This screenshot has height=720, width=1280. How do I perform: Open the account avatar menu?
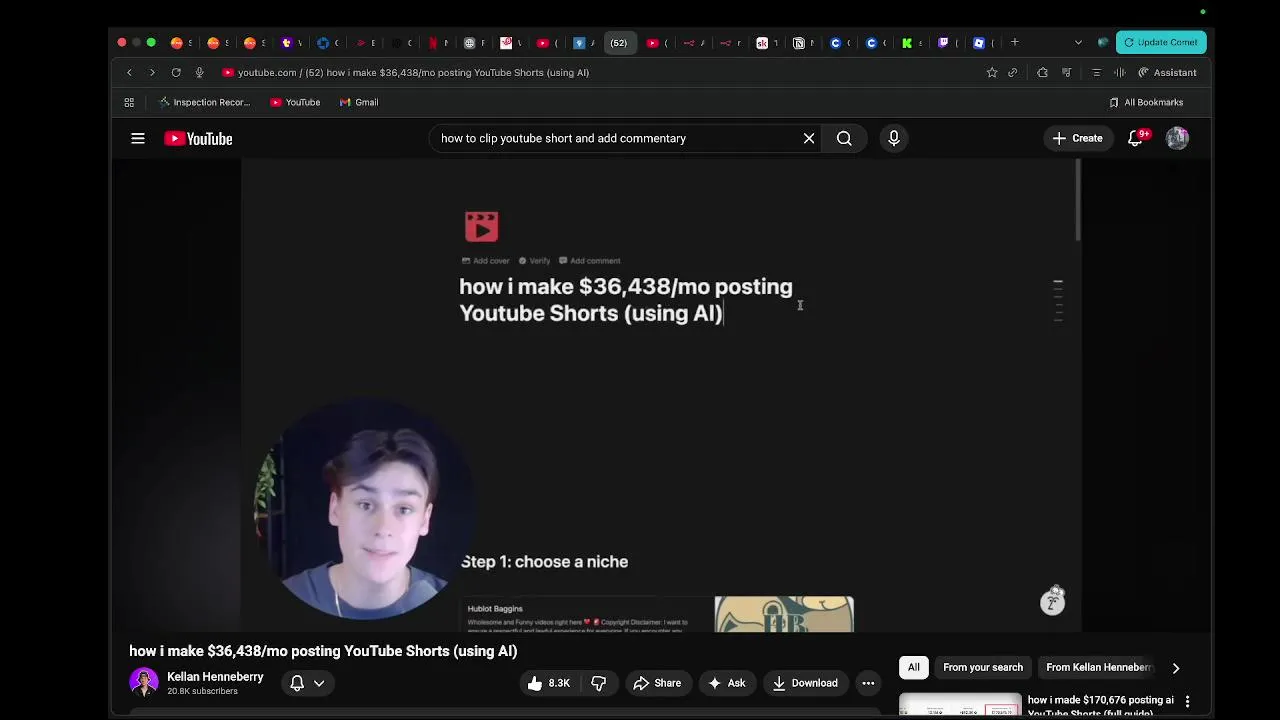coord(1177,139)
